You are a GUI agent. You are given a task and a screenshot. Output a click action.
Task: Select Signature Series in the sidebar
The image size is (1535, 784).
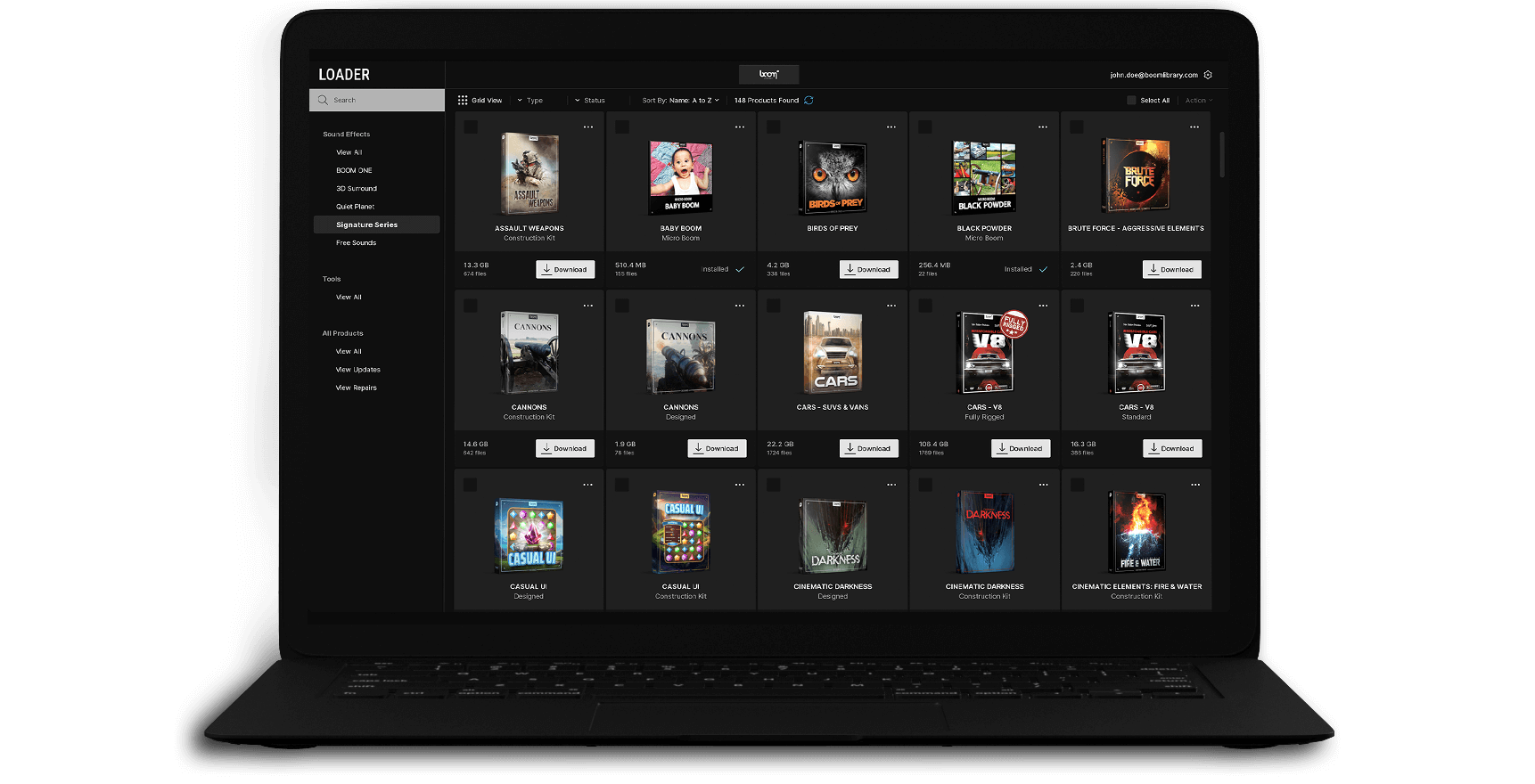point(366,225)
